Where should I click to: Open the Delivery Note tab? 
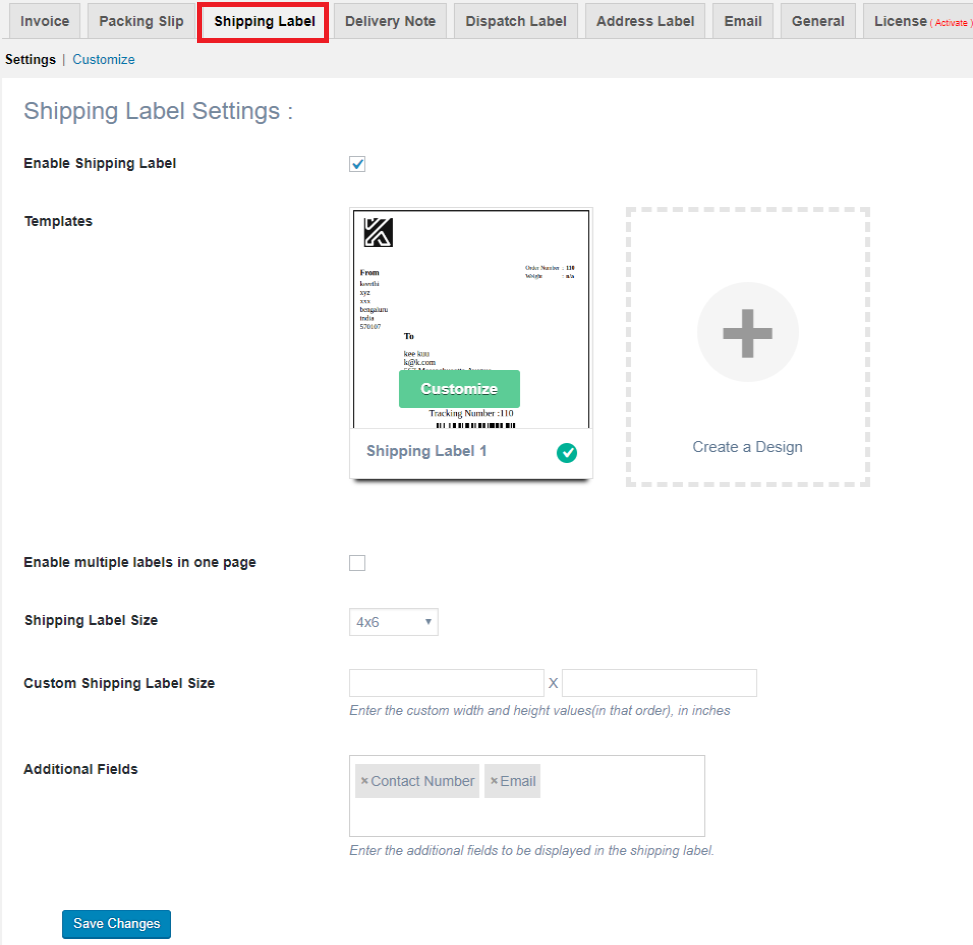[389, 20]
